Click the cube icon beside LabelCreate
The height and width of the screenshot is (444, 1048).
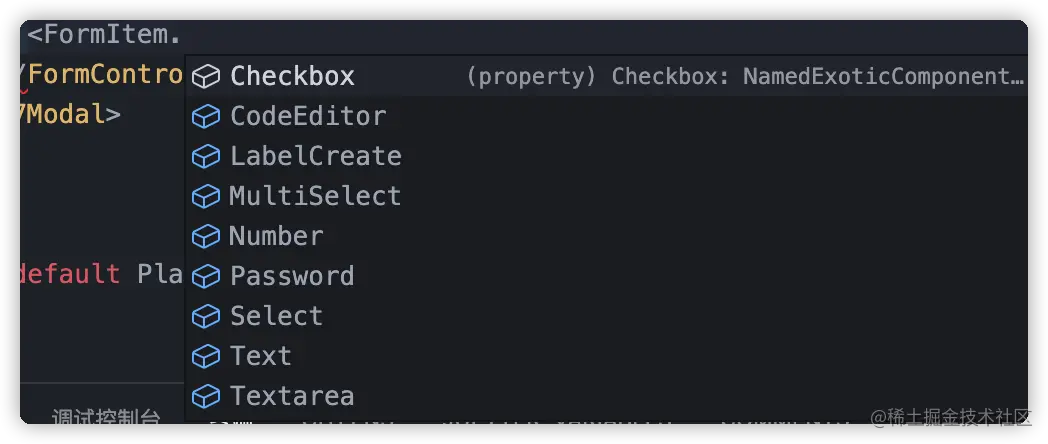point(206,157)
